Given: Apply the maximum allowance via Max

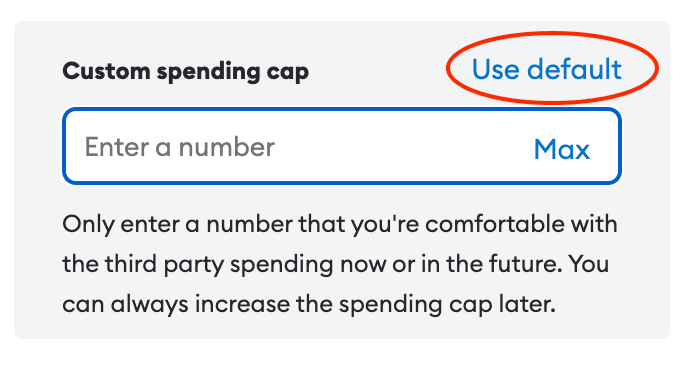Looking at the screenshot, I should point(562,150).
